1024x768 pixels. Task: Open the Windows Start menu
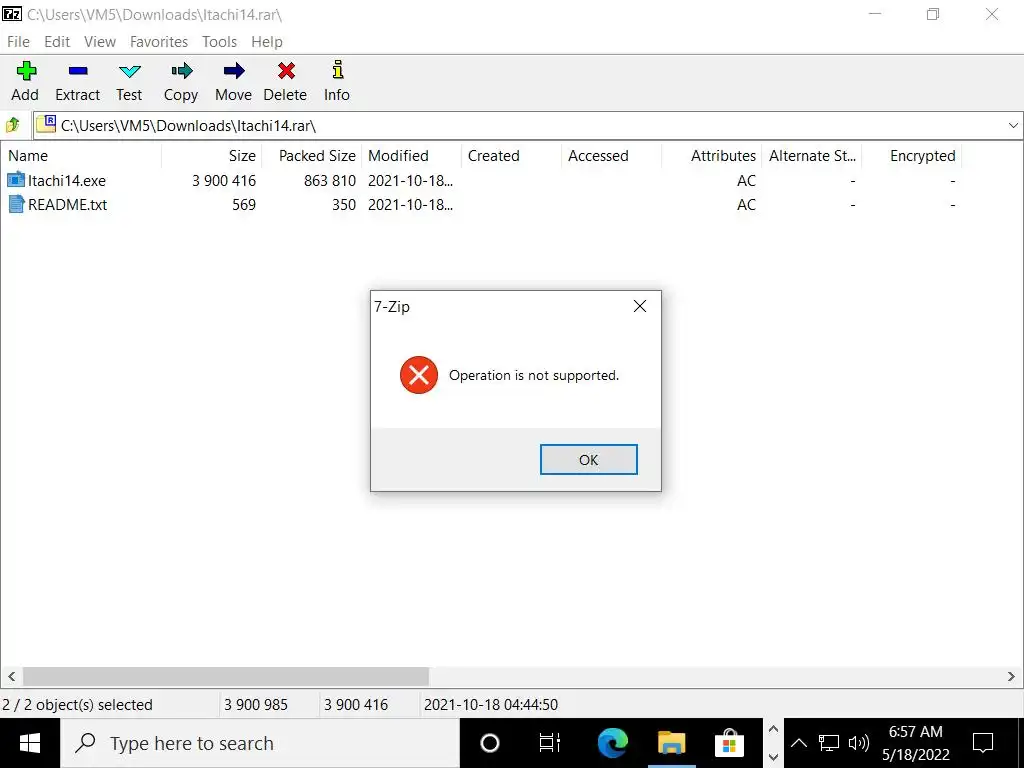(x=29, y=743)
